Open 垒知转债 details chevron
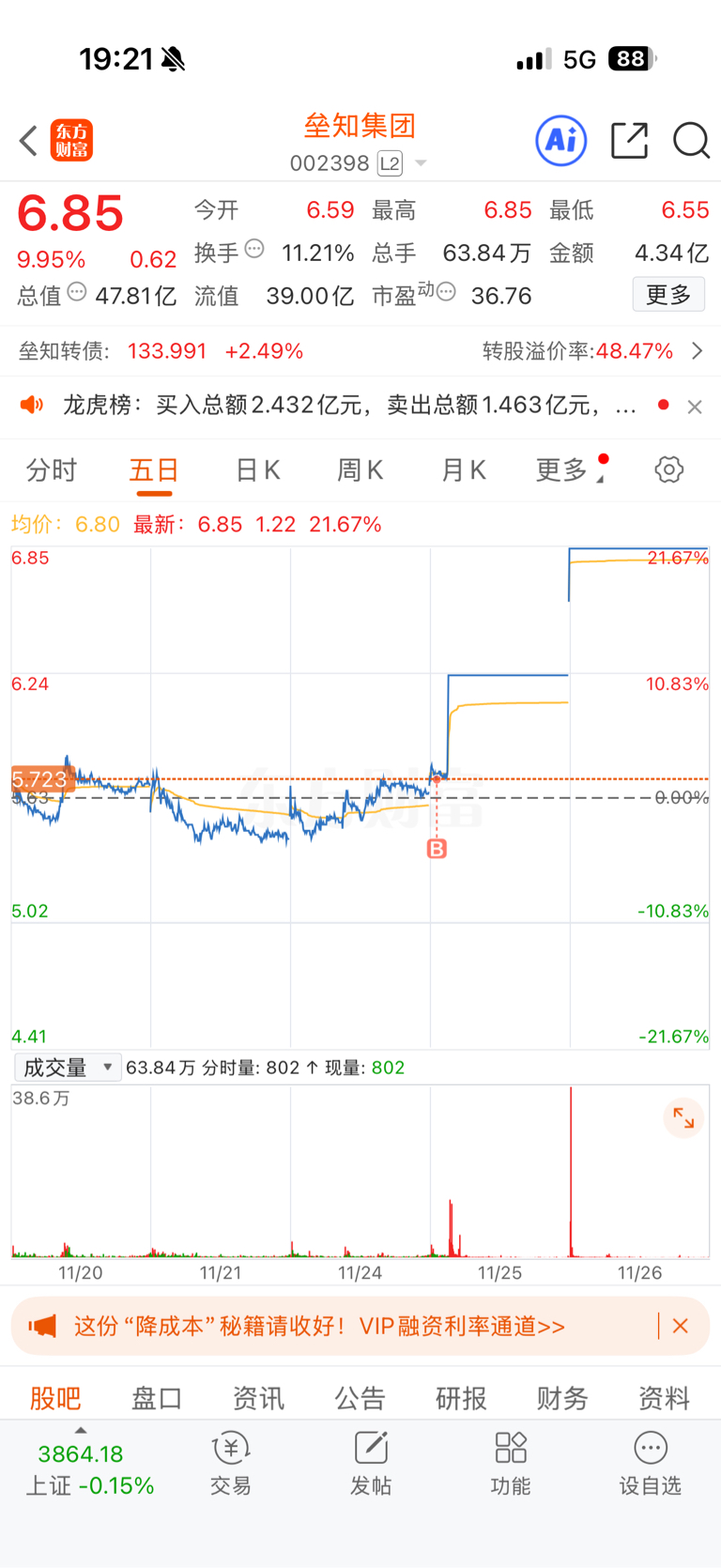Screen dimensions: 721x1568 pyautogui.click(x=697, y=351)
